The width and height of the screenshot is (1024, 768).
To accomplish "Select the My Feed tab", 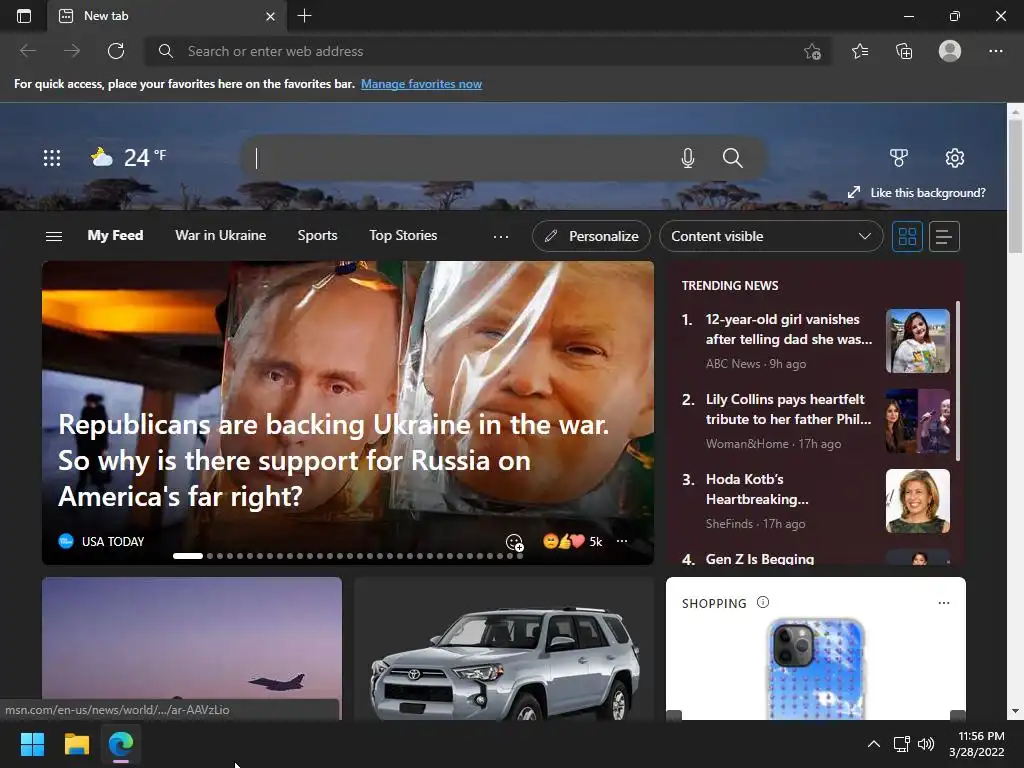I will tap(115, 236).
